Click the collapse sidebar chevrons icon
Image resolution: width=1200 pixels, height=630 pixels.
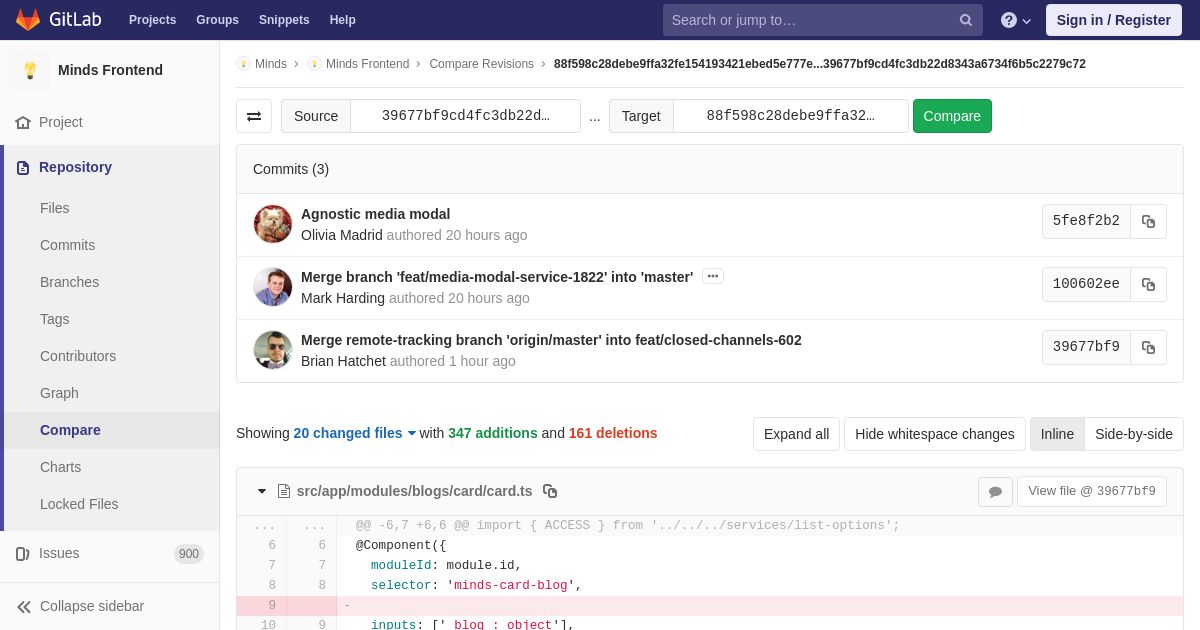(24, 606)
